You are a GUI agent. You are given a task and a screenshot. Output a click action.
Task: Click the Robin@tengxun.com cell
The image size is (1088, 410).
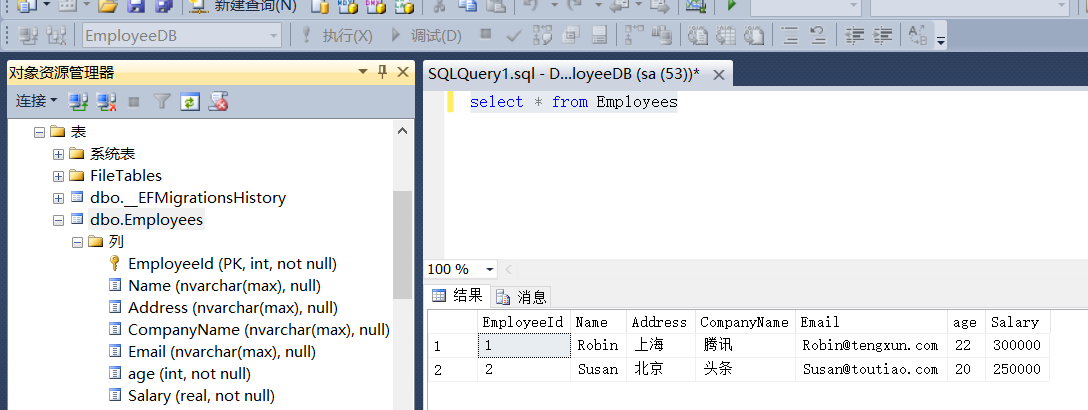coord(872,345)
